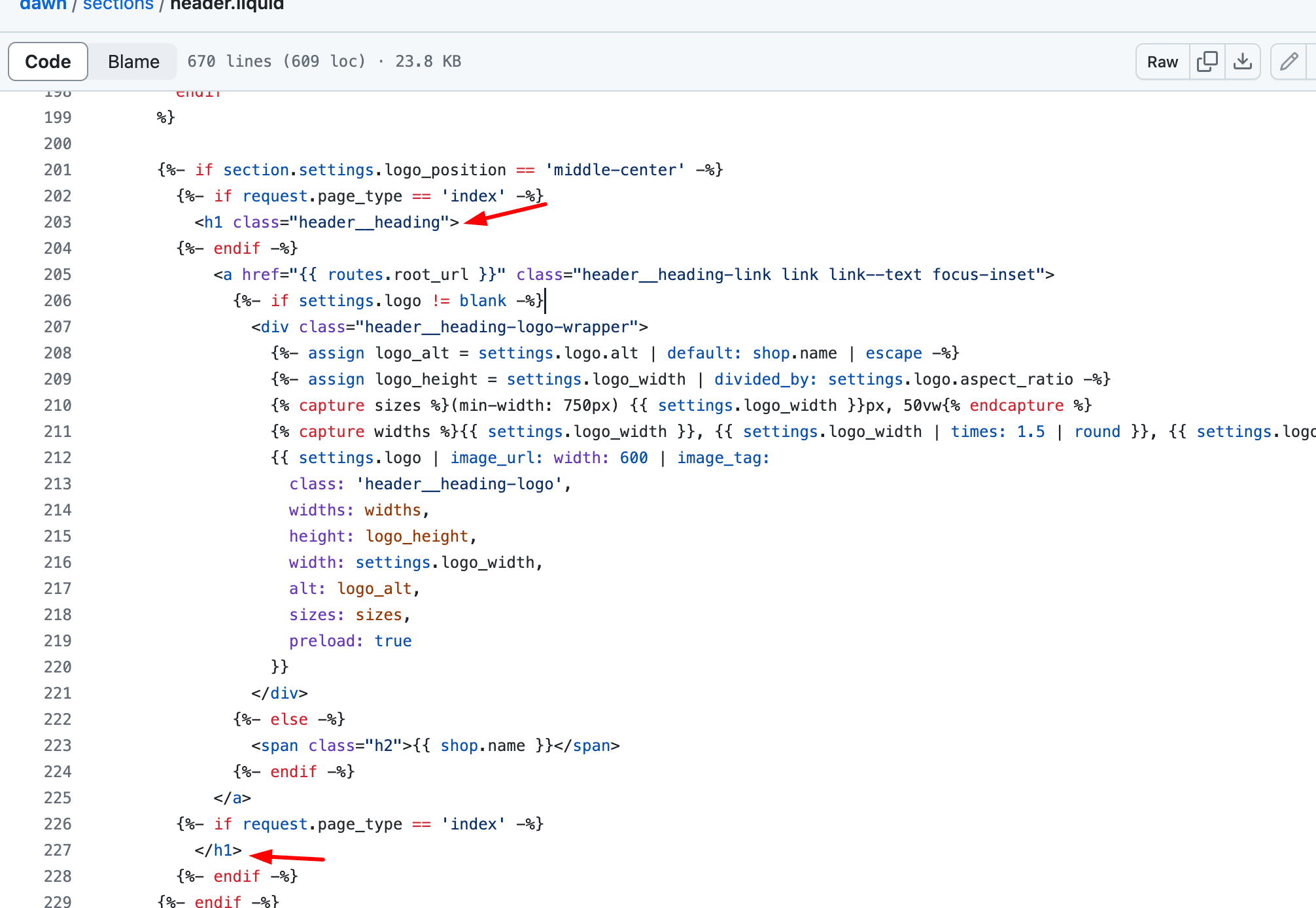Switch to the Blame tab
The height and width of the screenshot is (908, 1316).
[133, 61]
